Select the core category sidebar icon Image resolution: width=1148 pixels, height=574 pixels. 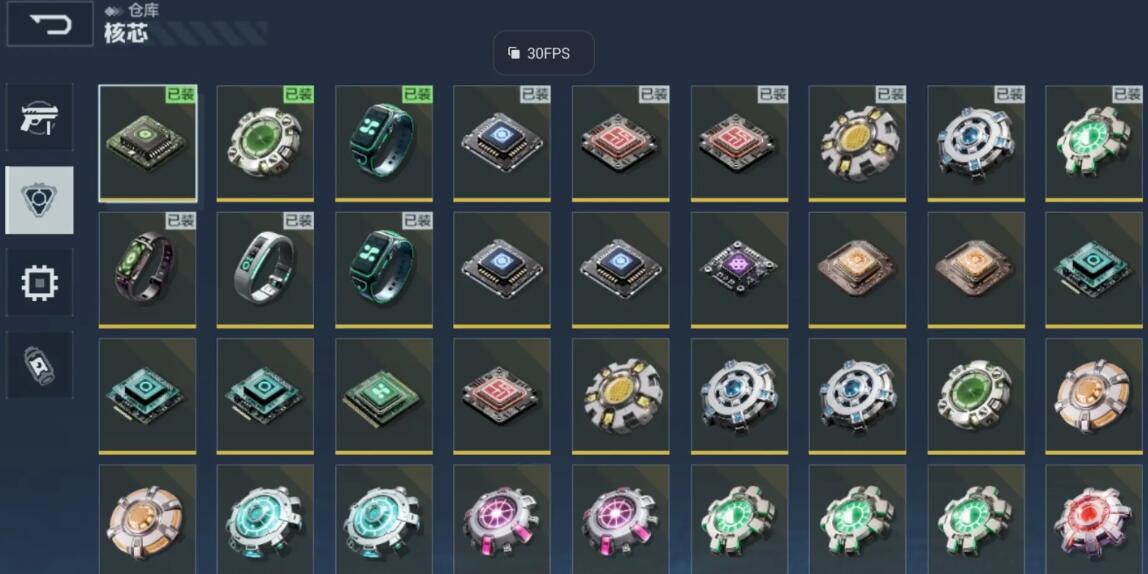pos(40,200)
